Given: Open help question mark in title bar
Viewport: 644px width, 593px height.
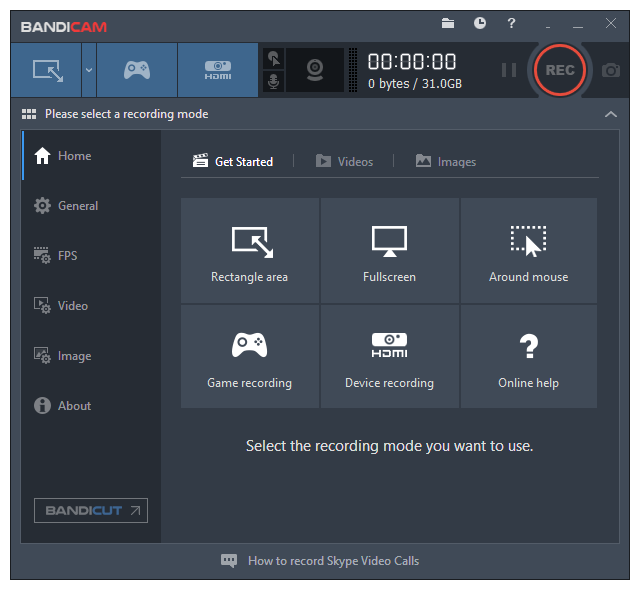Looking at the screenshot, I should click(511, 23).
